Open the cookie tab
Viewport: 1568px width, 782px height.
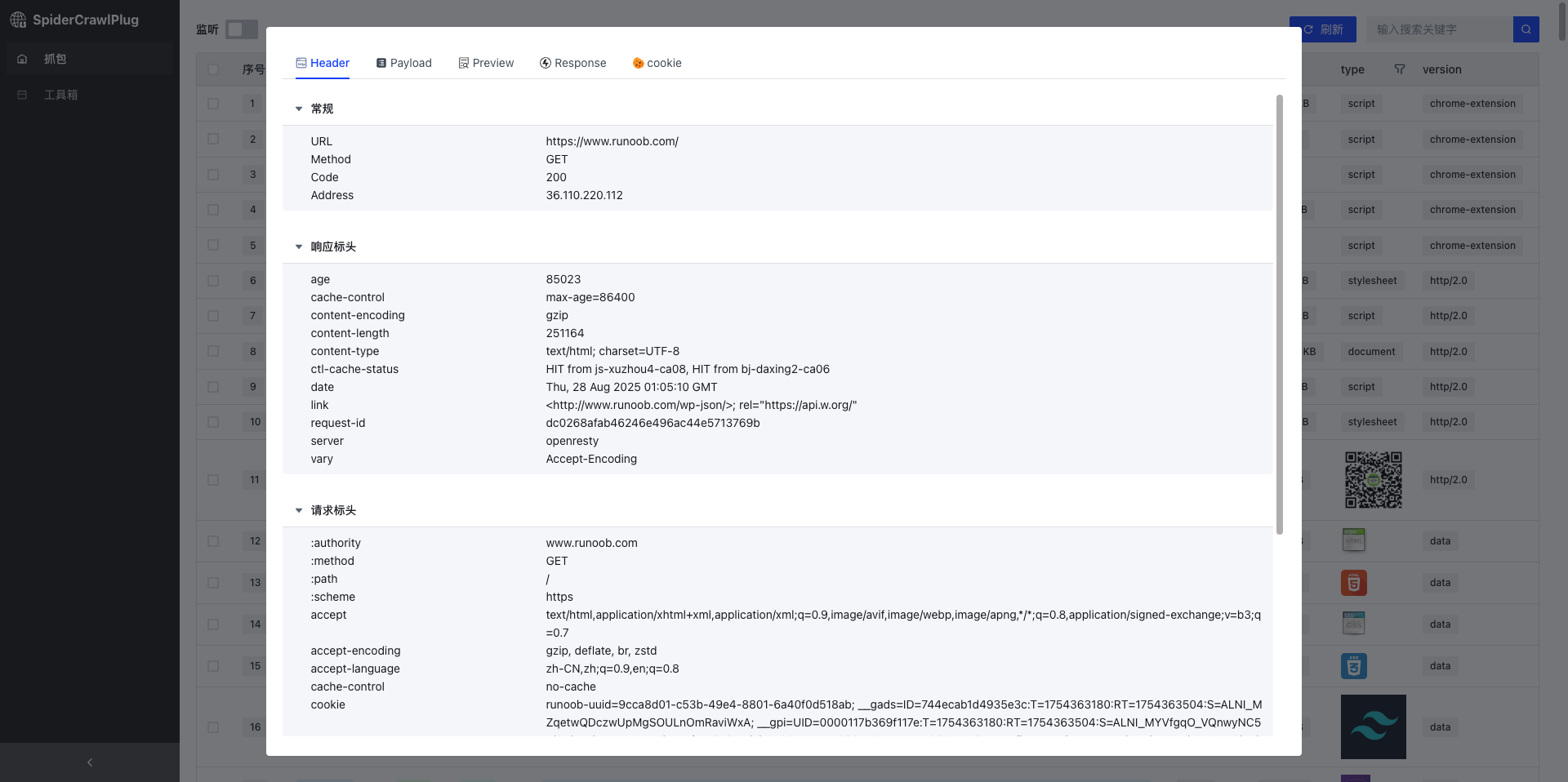click(657, 63)
